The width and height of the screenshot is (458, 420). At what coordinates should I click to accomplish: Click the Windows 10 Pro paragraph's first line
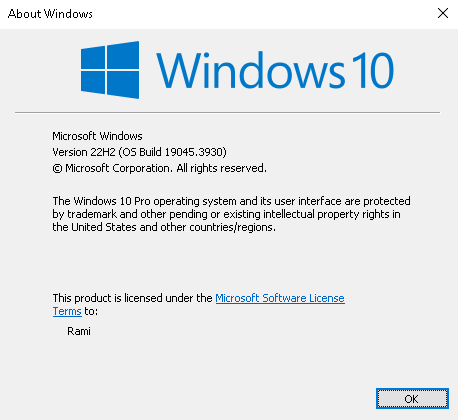click(x=231, y=201)
